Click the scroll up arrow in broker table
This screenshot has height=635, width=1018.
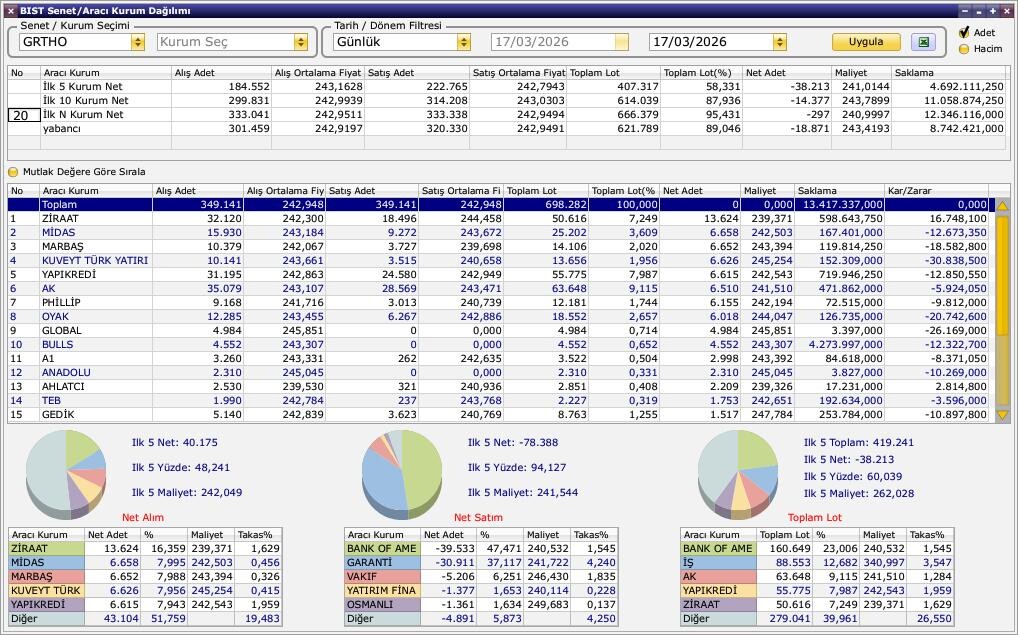point(1002,205)
